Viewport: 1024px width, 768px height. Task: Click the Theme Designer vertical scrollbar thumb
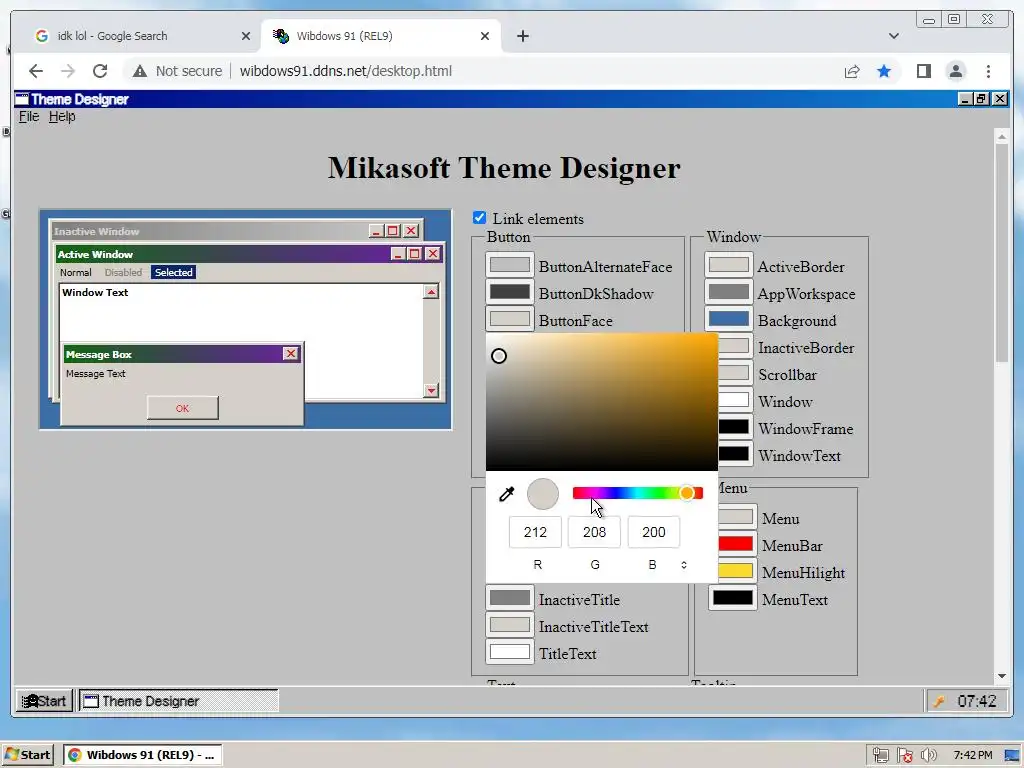point(1002,253)
